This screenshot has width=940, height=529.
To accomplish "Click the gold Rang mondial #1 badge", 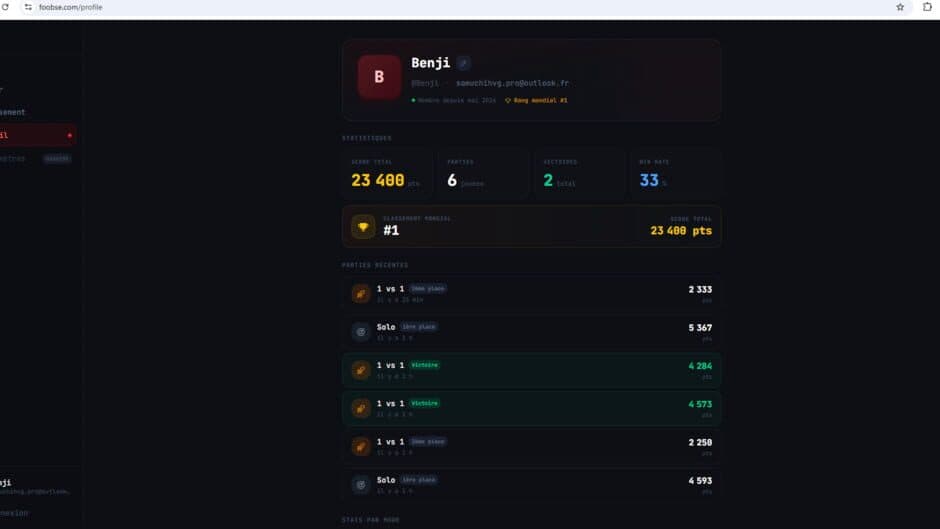I will (x=536, y=100).
